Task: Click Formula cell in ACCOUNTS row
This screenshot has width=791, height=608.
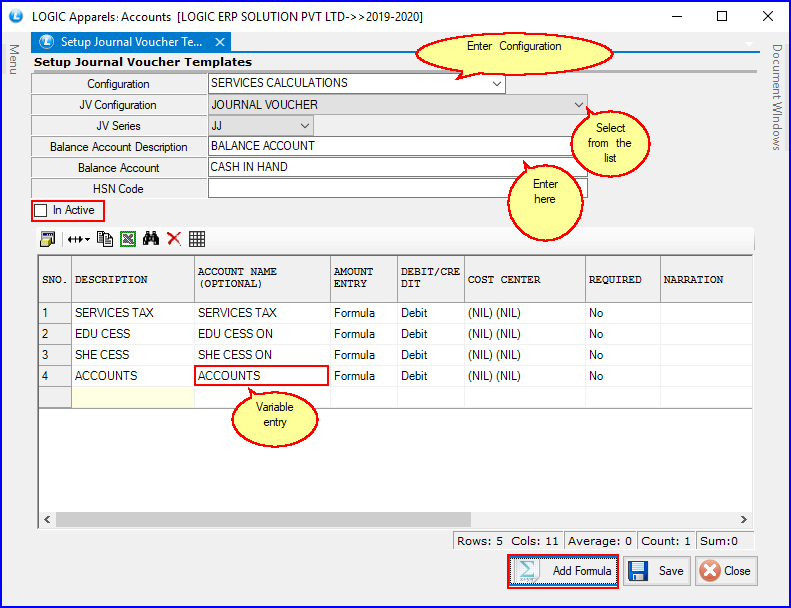Action: pyautogui.click(x=364, y=376)
